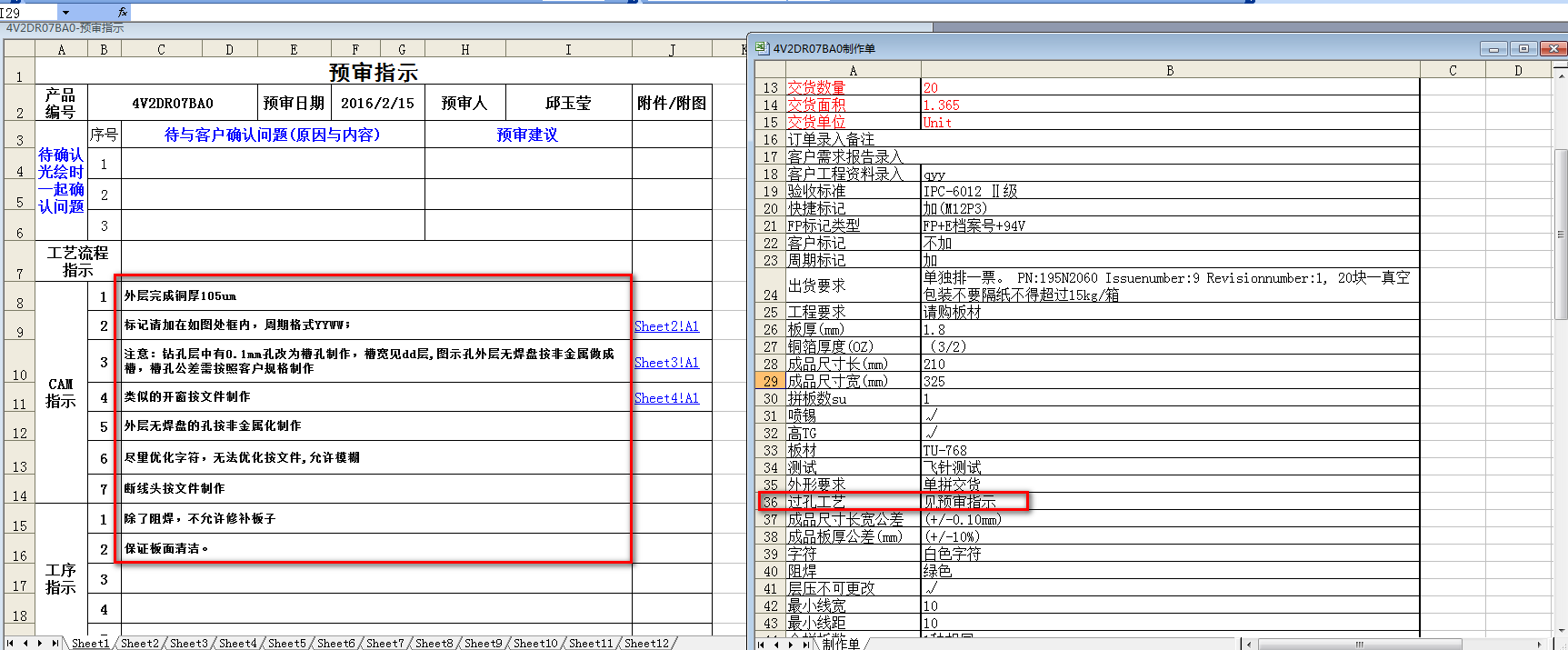Select the 白色字符 value cell

point(1170,554)
